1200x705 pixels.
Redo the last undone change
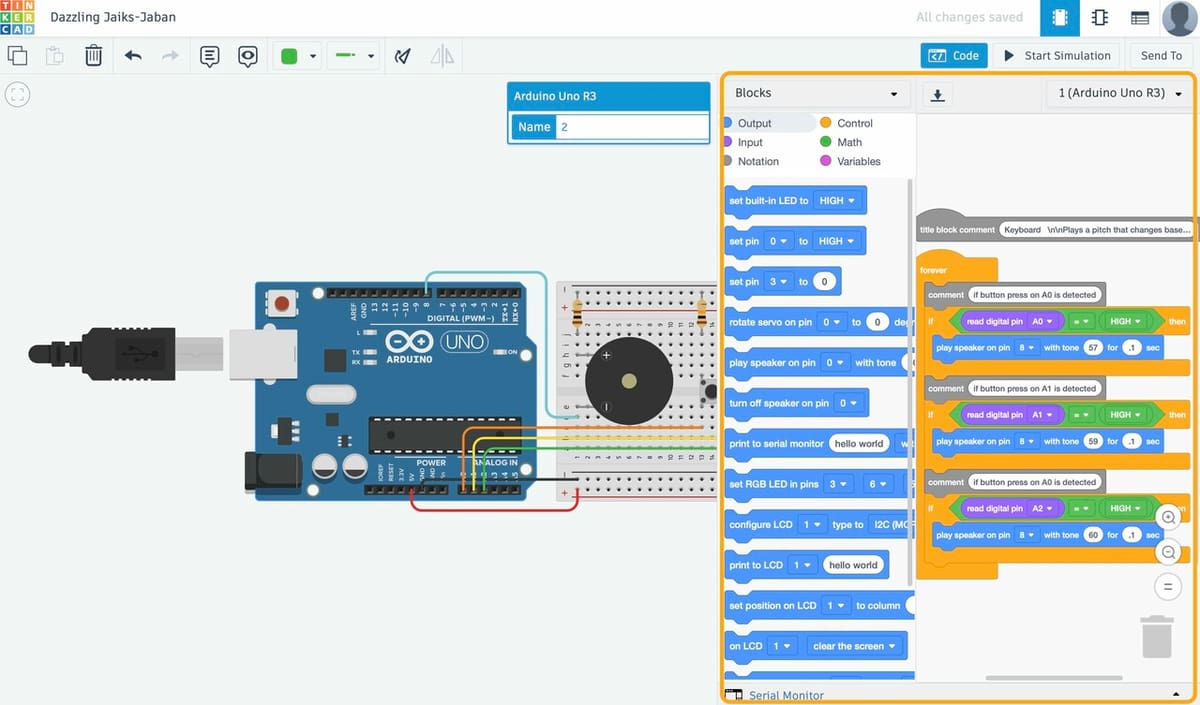click(x=170, y=55)
